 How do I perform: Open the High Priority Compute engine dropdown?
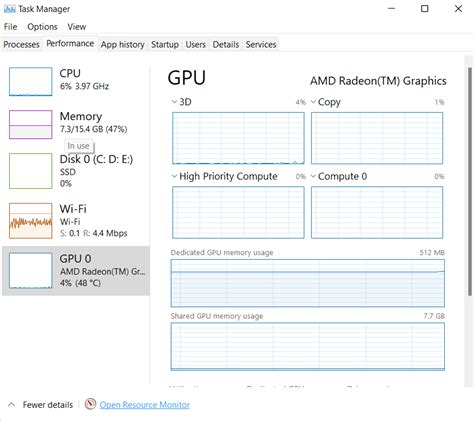(x=174, y=176)
